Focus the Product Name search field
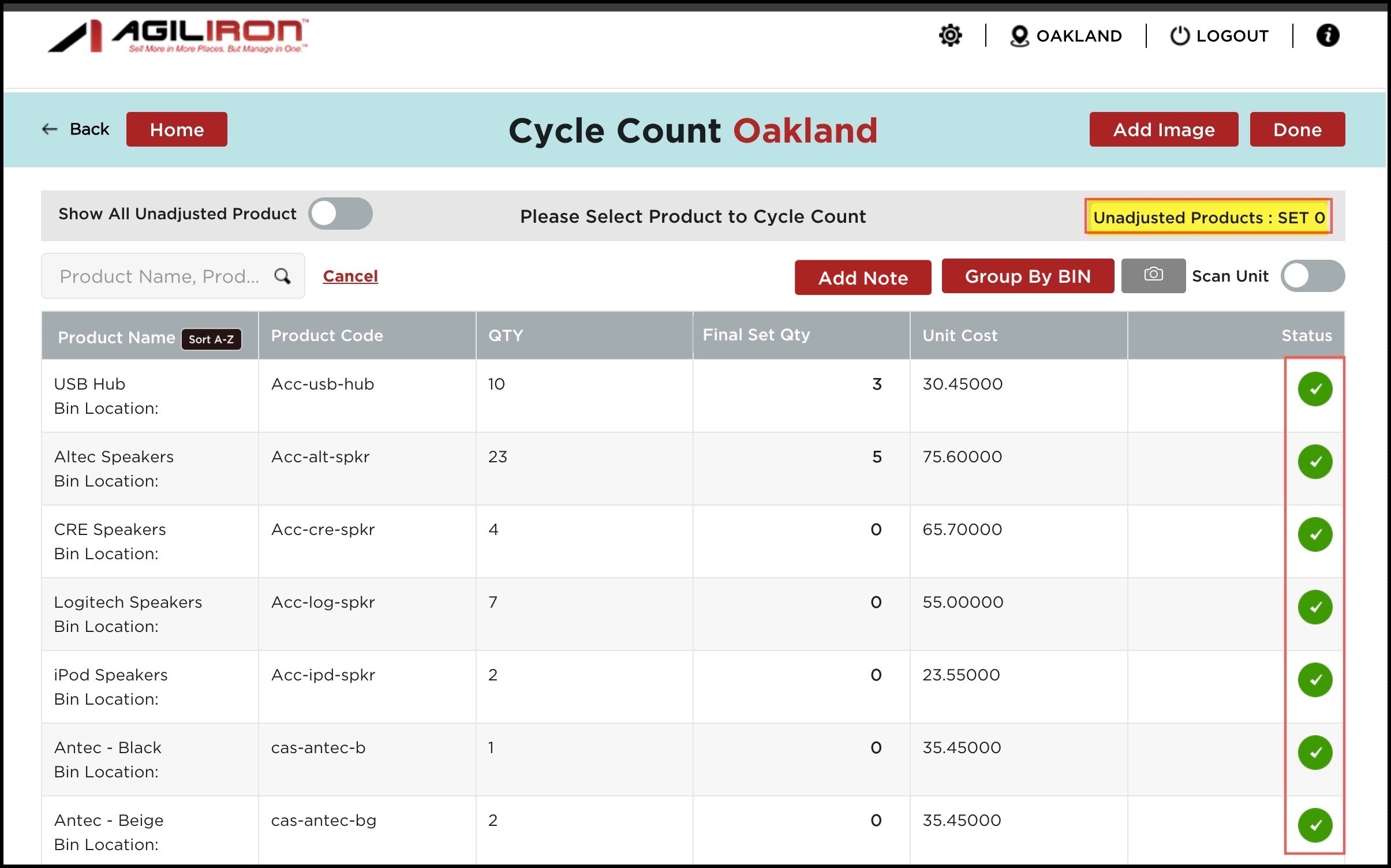Image resolution: width=1391 pixels, height=868 pixels. 159,276
